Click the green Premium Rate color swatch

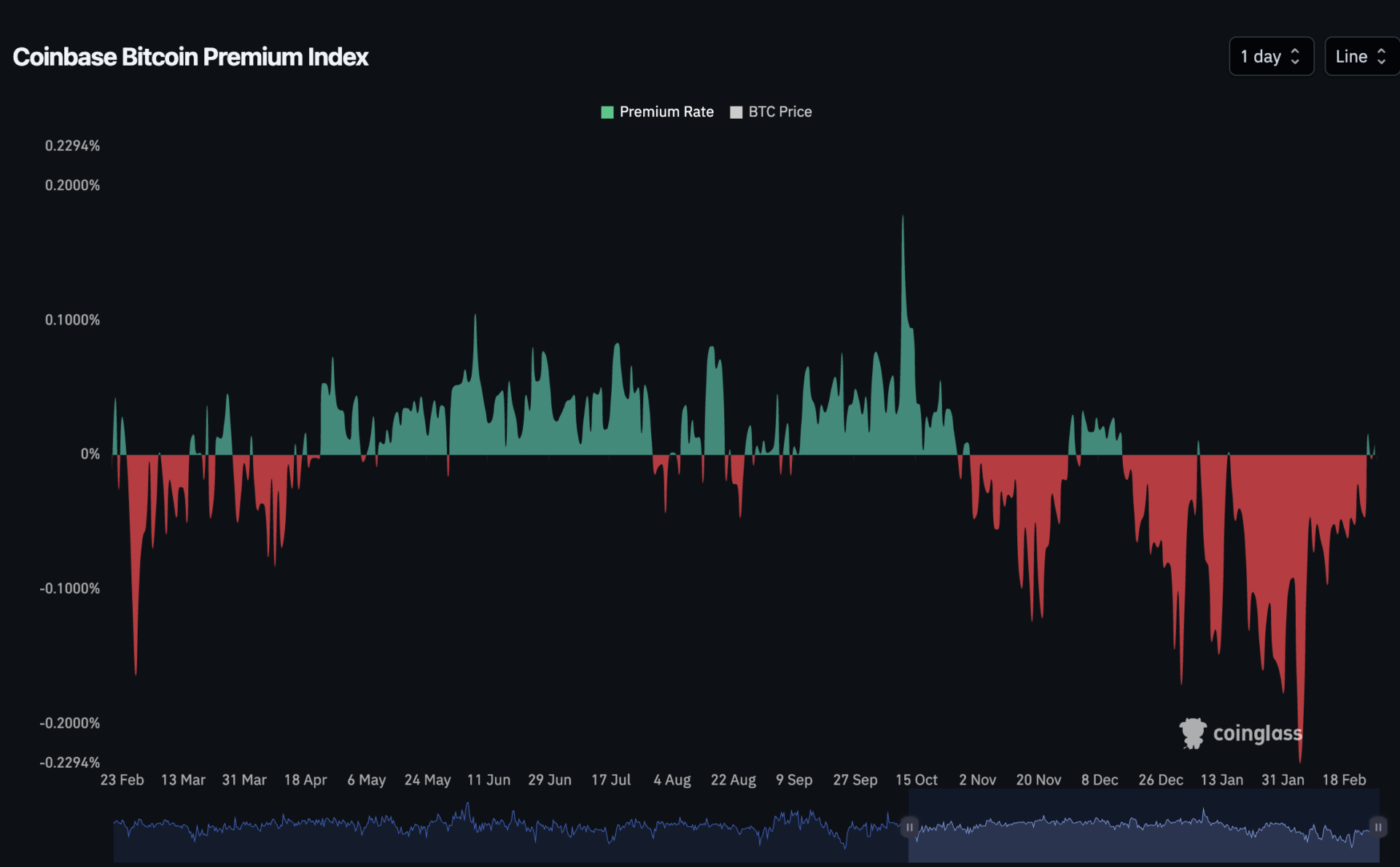tap(607, 112)
